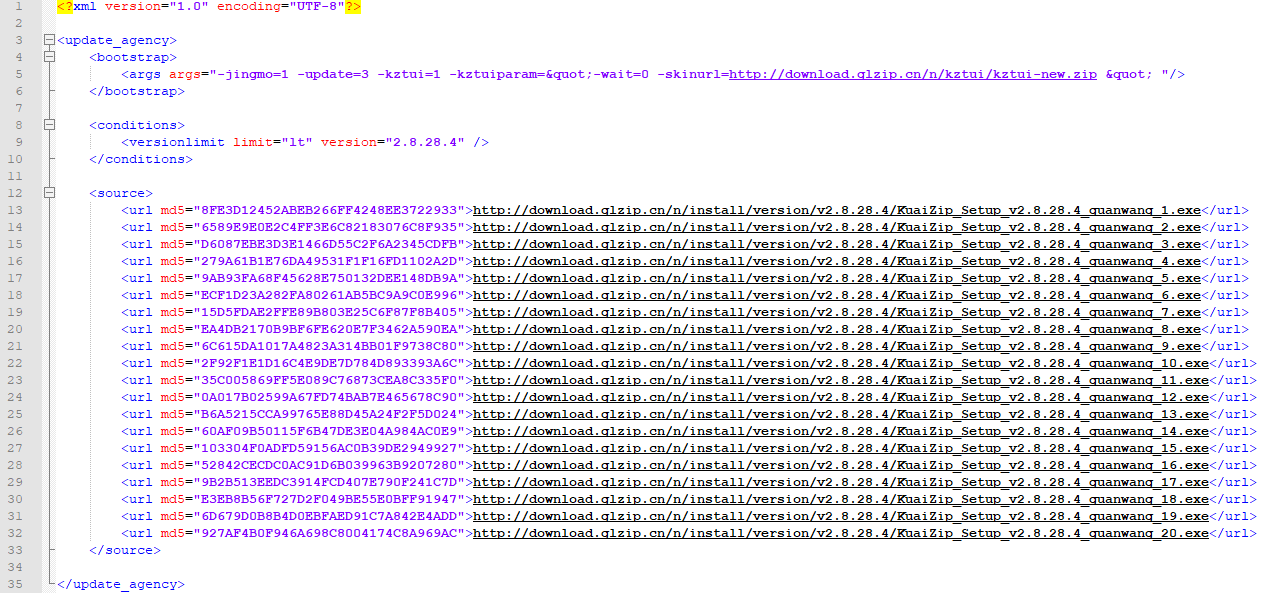Open the guanwang_1.exe download link
Image resolution: width=1262 pixels, height=593 pixels.
(836, 210)
